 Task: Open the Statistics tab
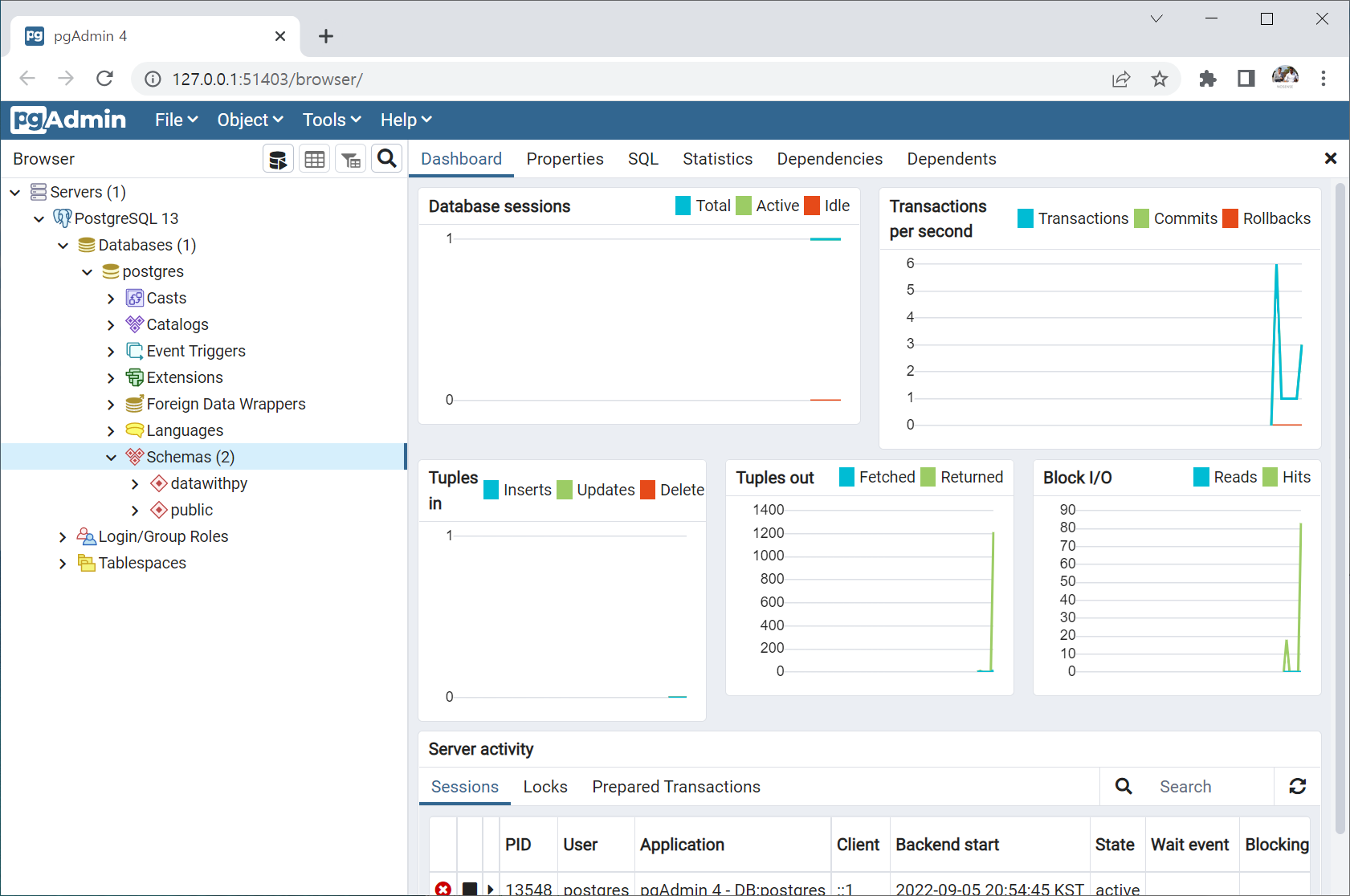pyautogui.click(x=717, y=159)
